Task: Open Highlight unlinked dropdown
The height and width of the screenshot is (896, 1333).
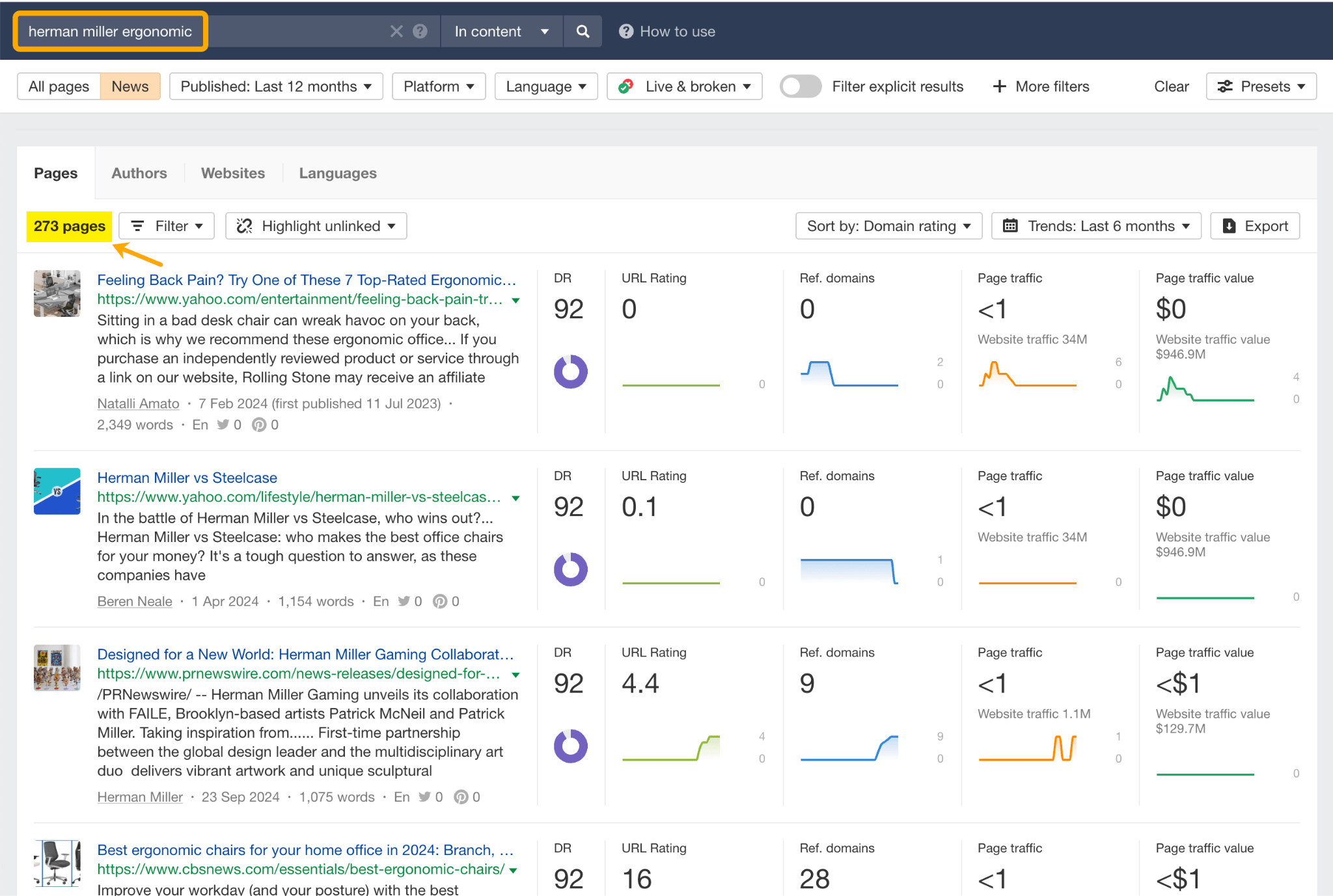Action: pos(316,226)
